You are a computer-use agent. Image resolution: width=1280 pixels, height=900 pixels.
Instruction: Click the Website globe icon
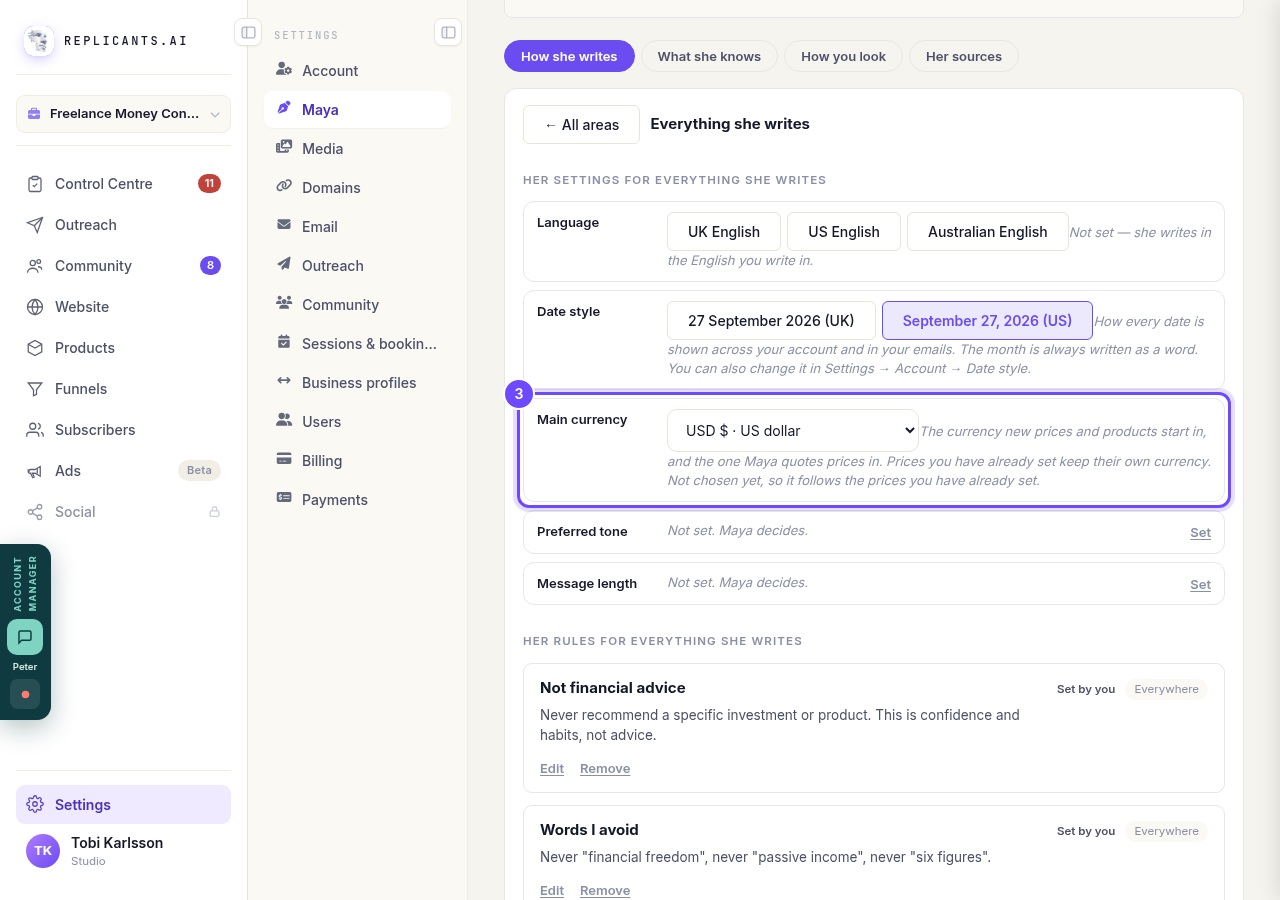pyautogui.click(x=35, y=307)
